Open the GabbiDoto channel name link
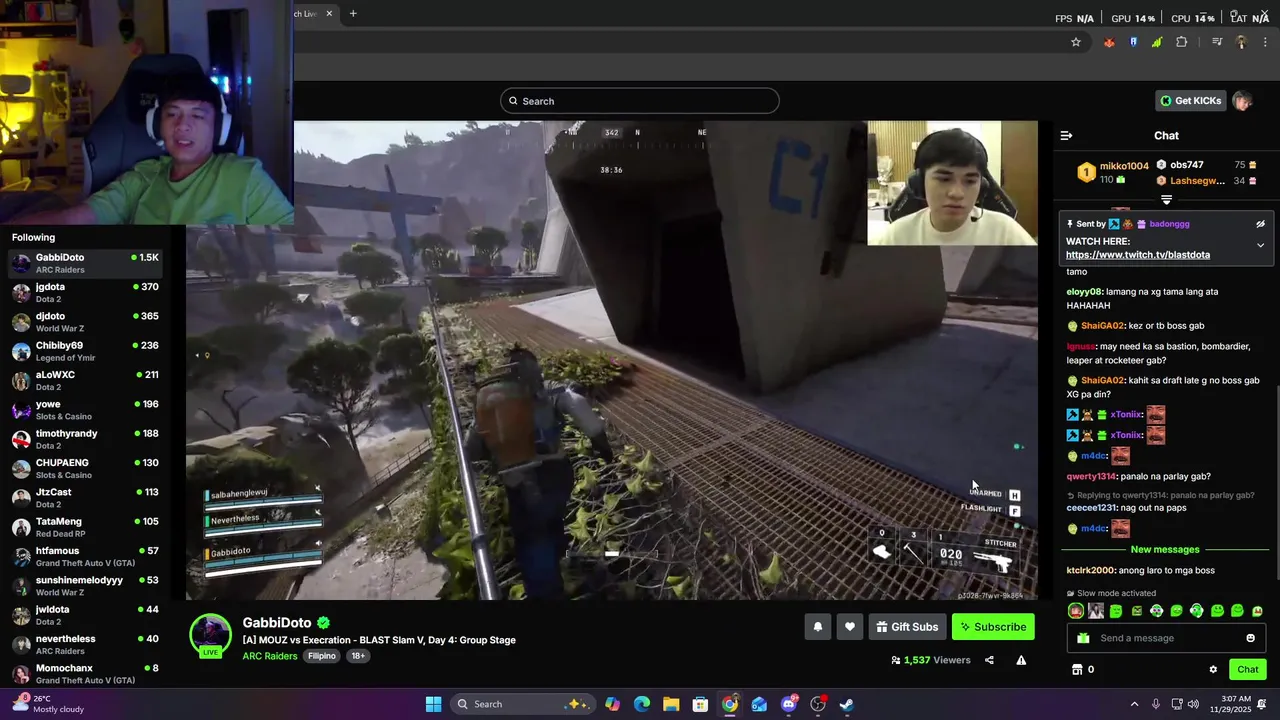1280x720 pixels. [x=277, y=622]
